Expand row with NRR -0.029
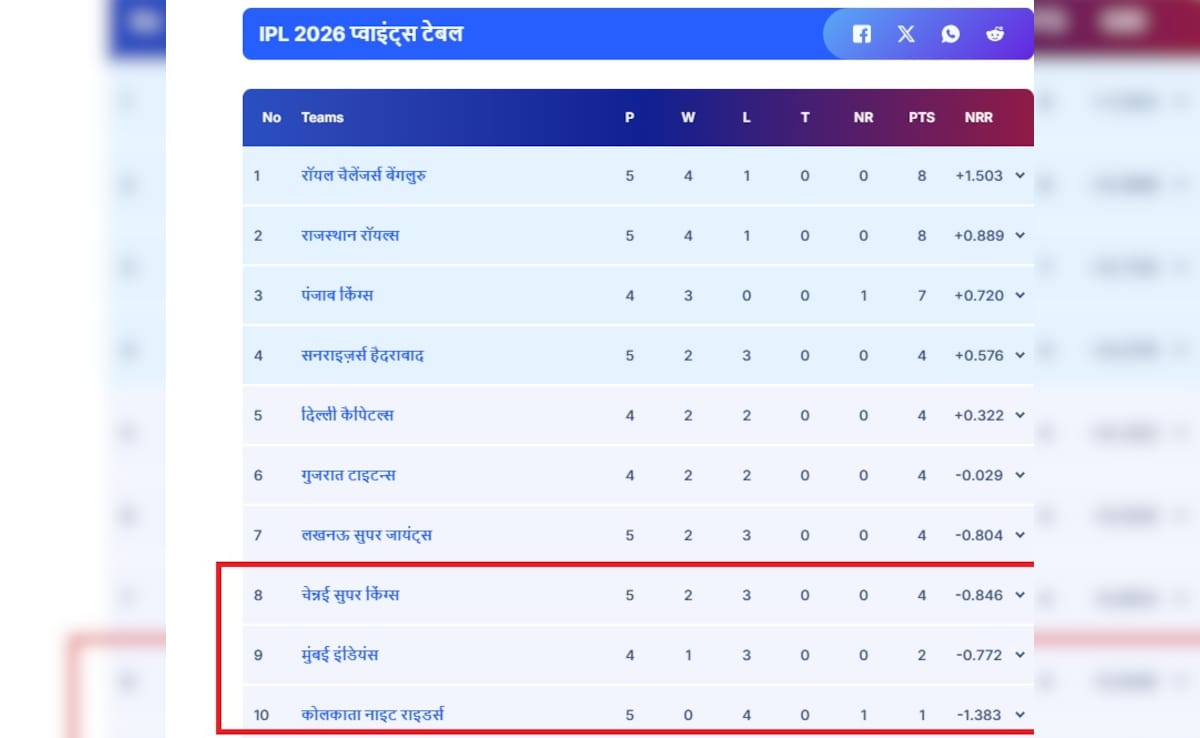The width and height of the screenshot is (1200, 738). click(1020, 475)
